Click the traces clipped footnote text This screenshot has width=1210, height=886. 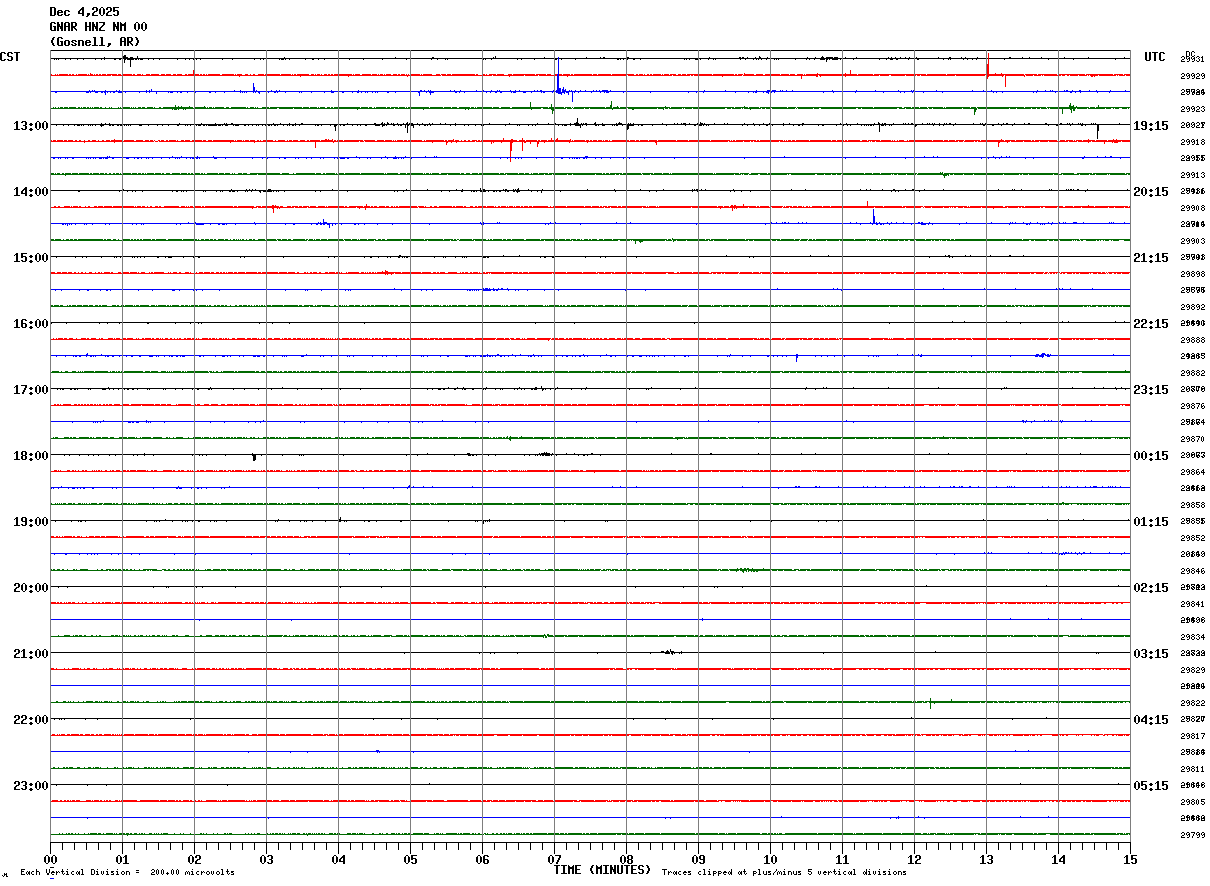click(784, 873)
